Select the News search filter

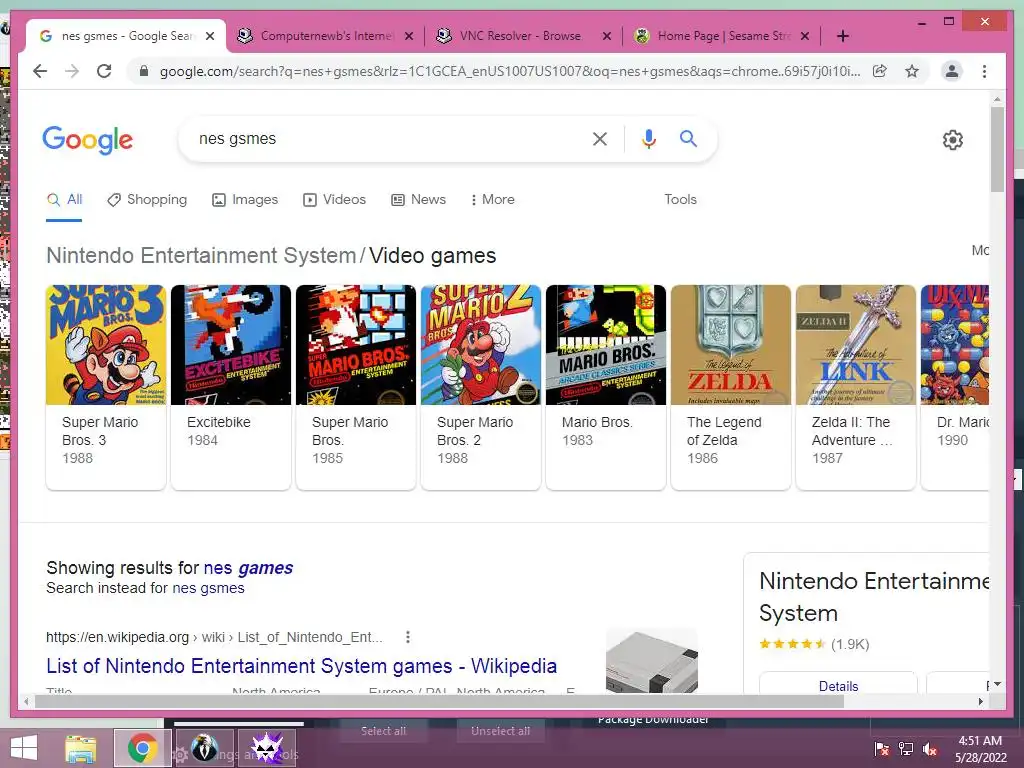418,200
